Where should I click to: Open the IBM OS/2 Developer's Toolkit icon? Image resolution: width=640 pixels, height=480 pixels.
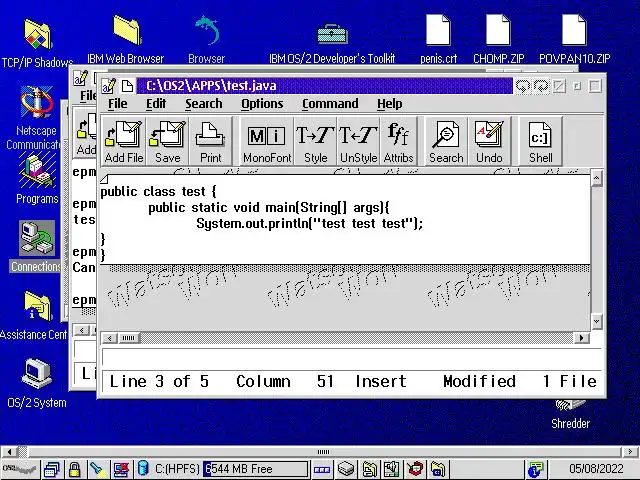[332, 33]
